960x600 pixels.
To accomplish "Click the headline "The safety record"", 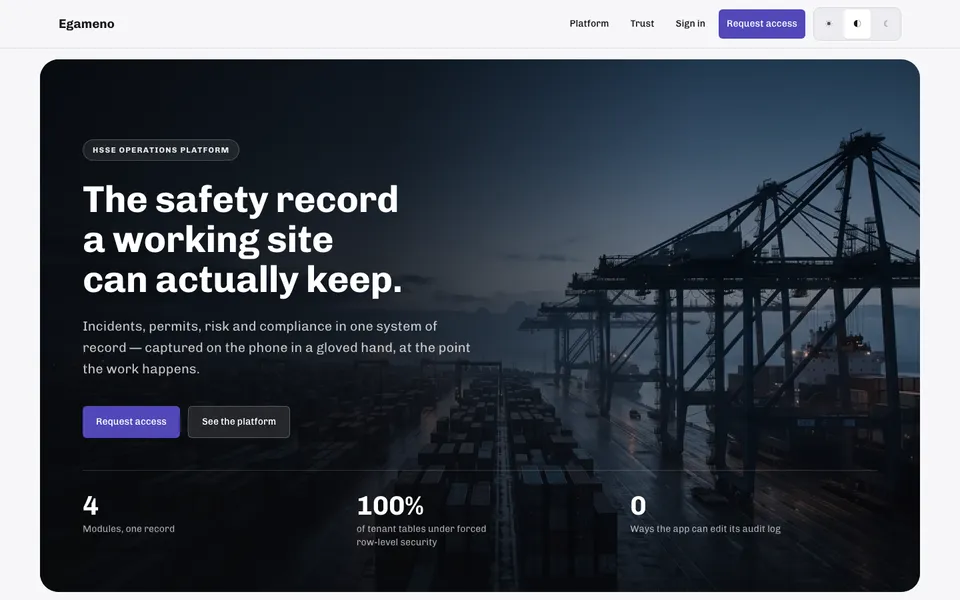I will coord(241,200).
